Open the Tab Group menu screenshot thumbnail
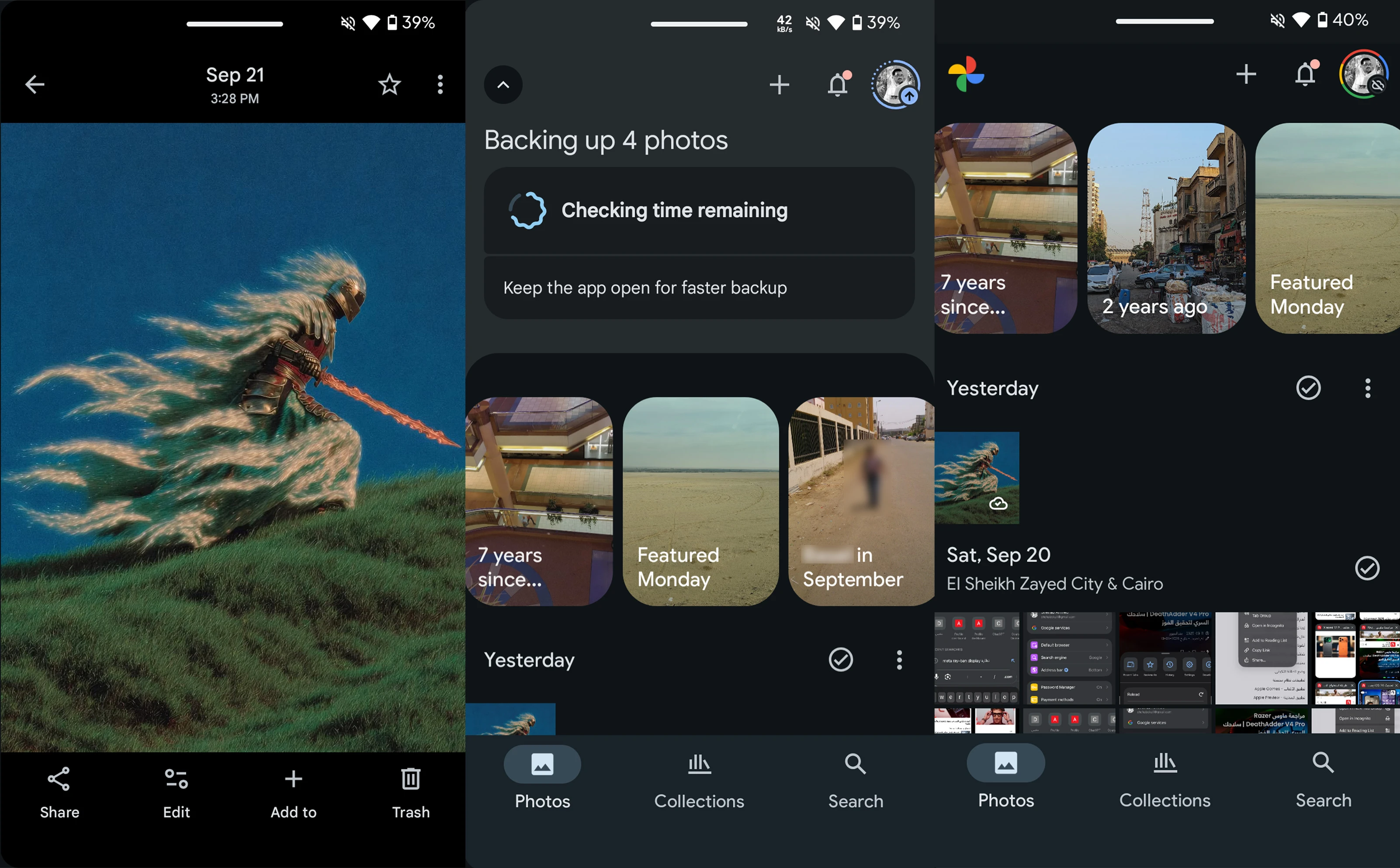This screenshot has height=868, width=1400. click(x=1261, y=658)
